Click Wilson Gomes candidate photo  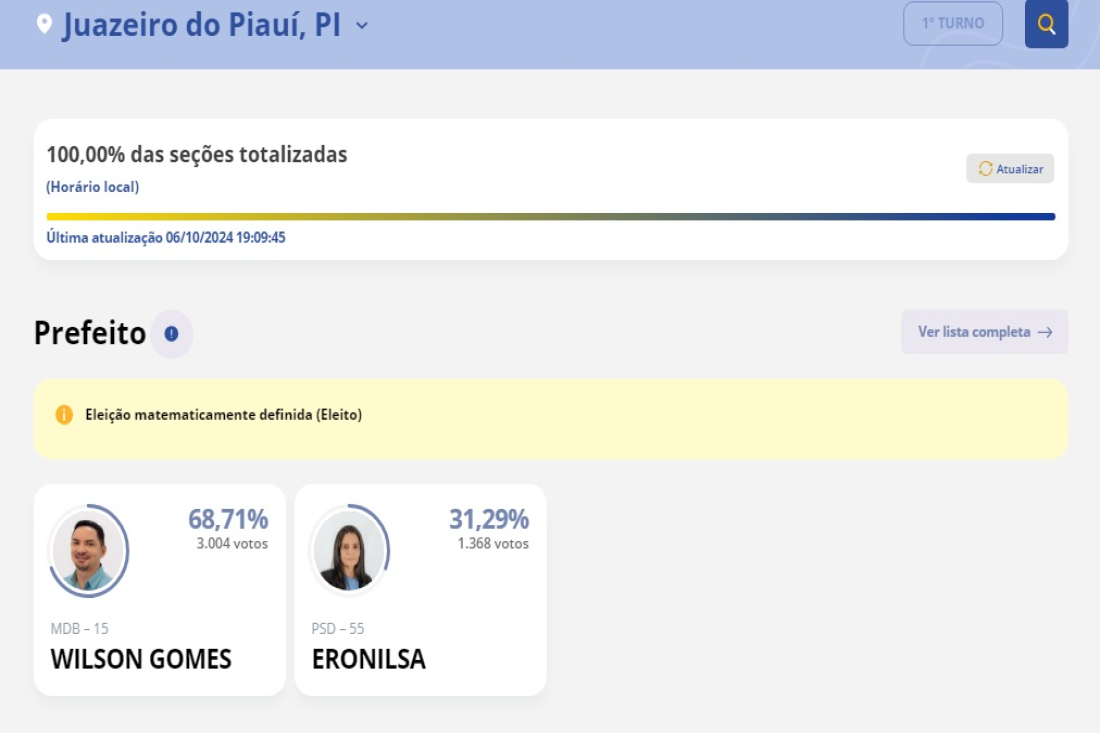coord(89,551)
